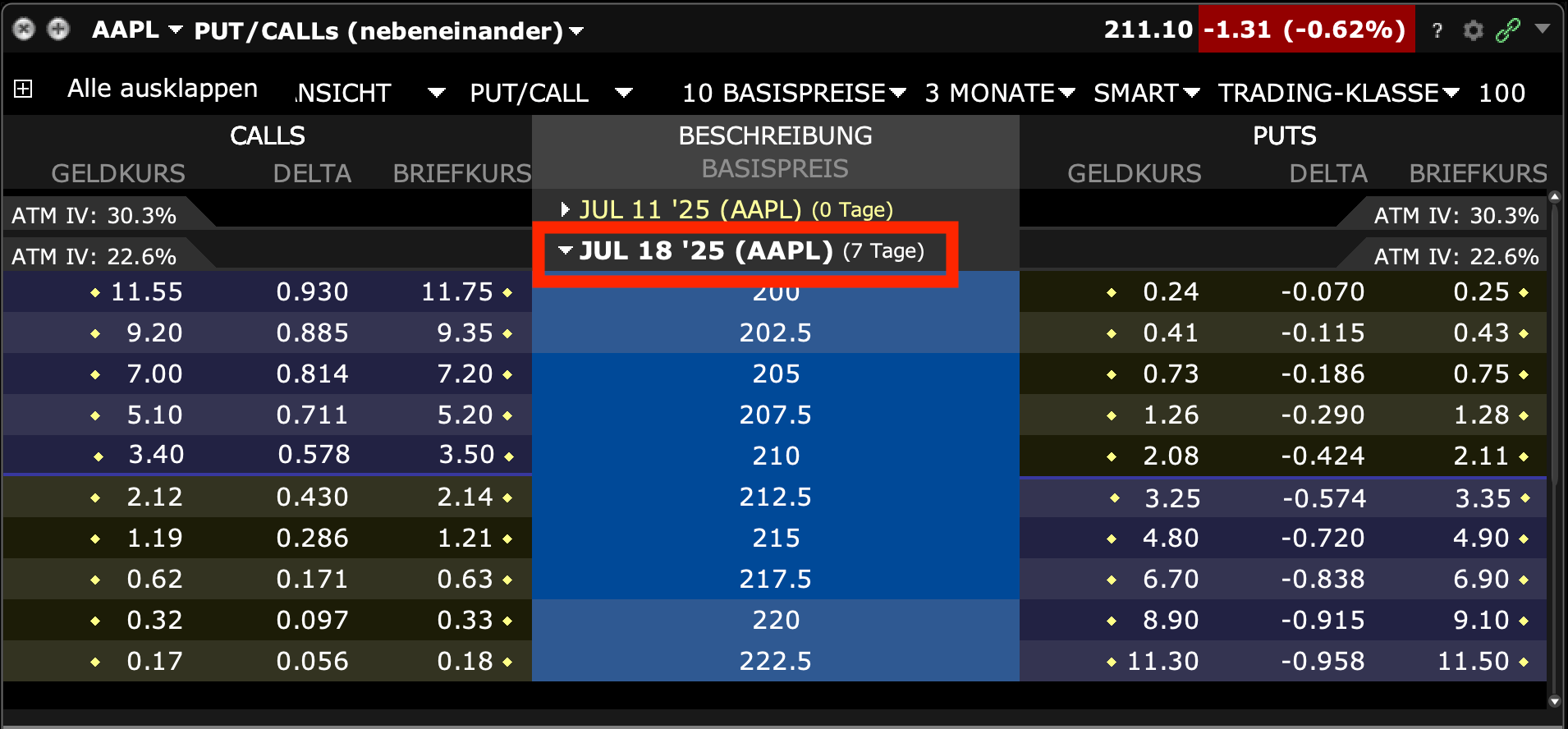Click the green chain link grouping icon
Screen dimensions: 1568x729
click(x=1511, y=30)
